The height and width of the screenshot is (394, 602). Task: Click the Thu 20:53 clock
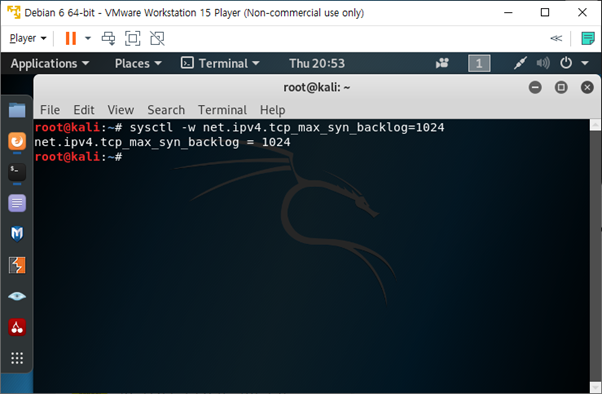coord(317,63)
